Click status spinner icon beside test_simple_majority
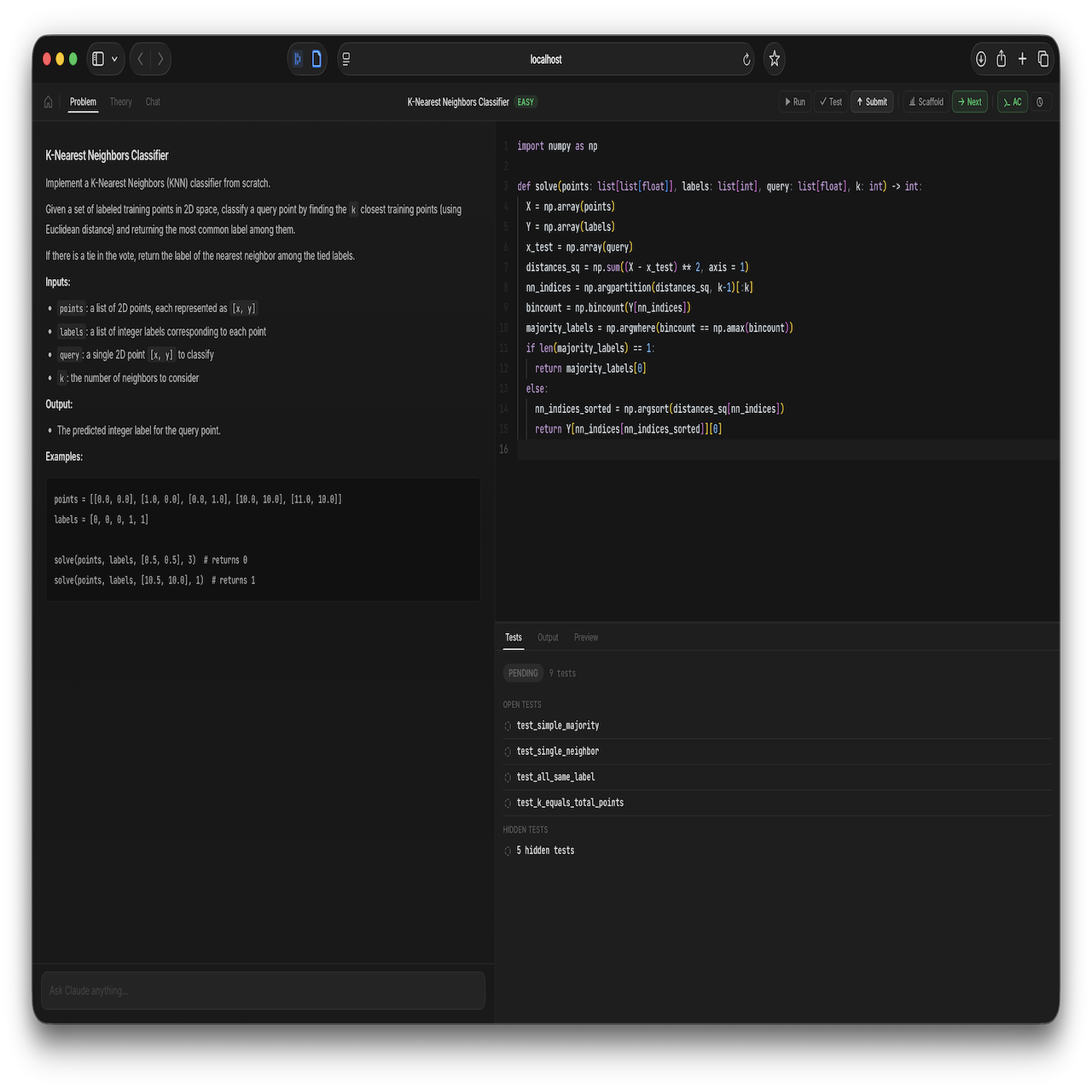Screen dimensions: 1092x1092 [x=508, y=726]
